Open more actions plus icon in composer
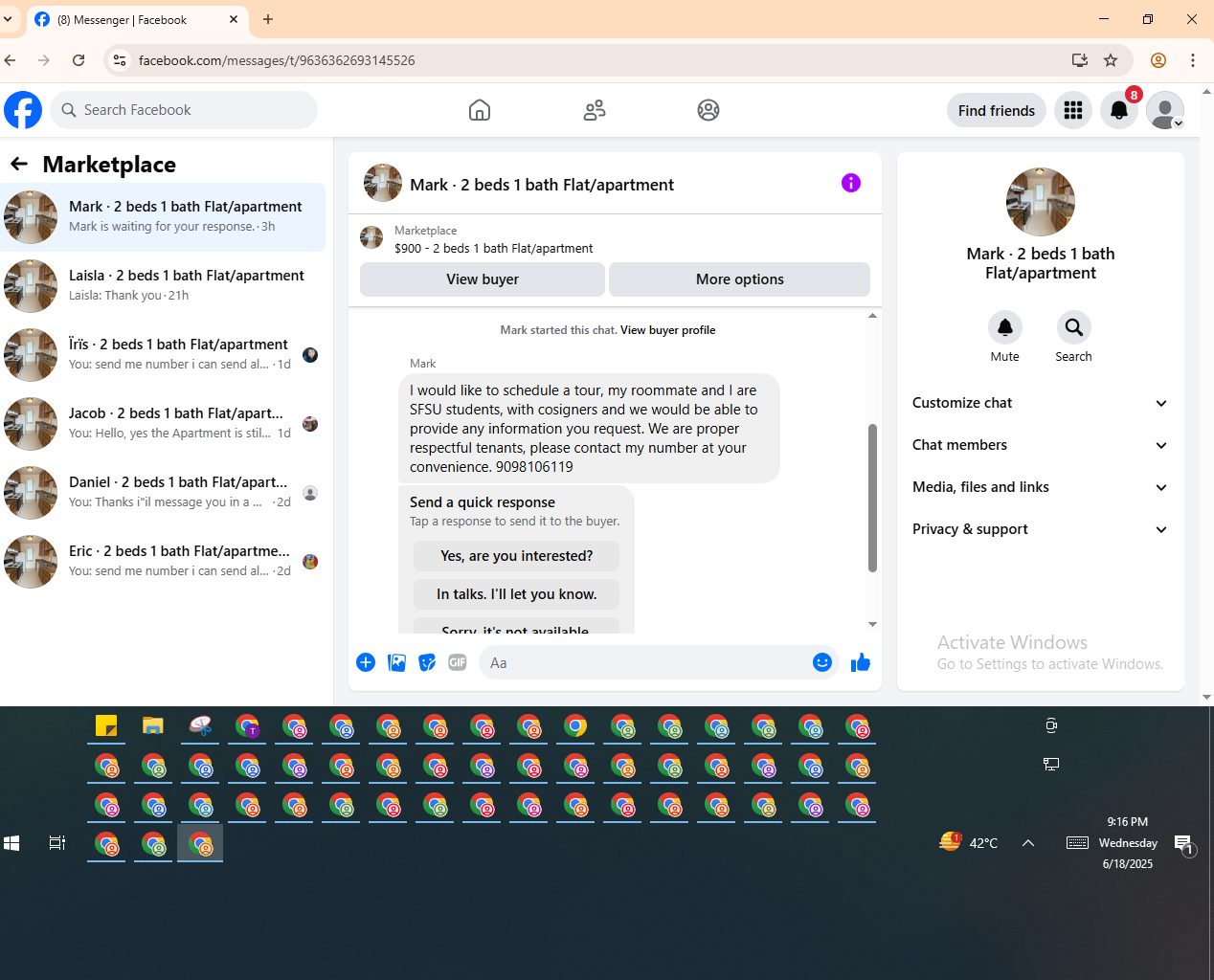Image resolution: width=1214 pixels, height=980 pixels. click(366, 662)
